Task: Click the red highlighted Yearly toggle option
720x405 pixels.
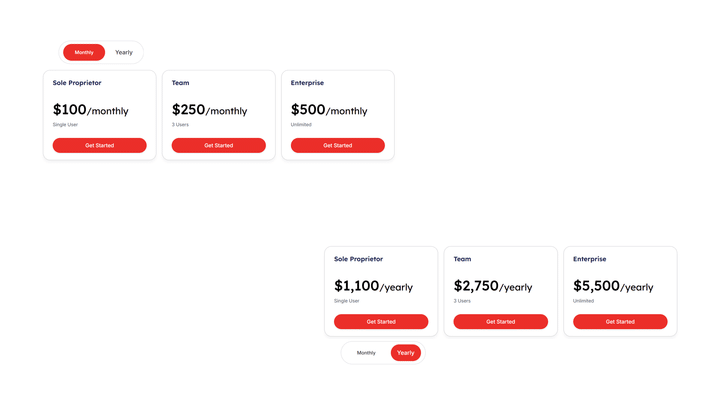Action: click(406, 353)
